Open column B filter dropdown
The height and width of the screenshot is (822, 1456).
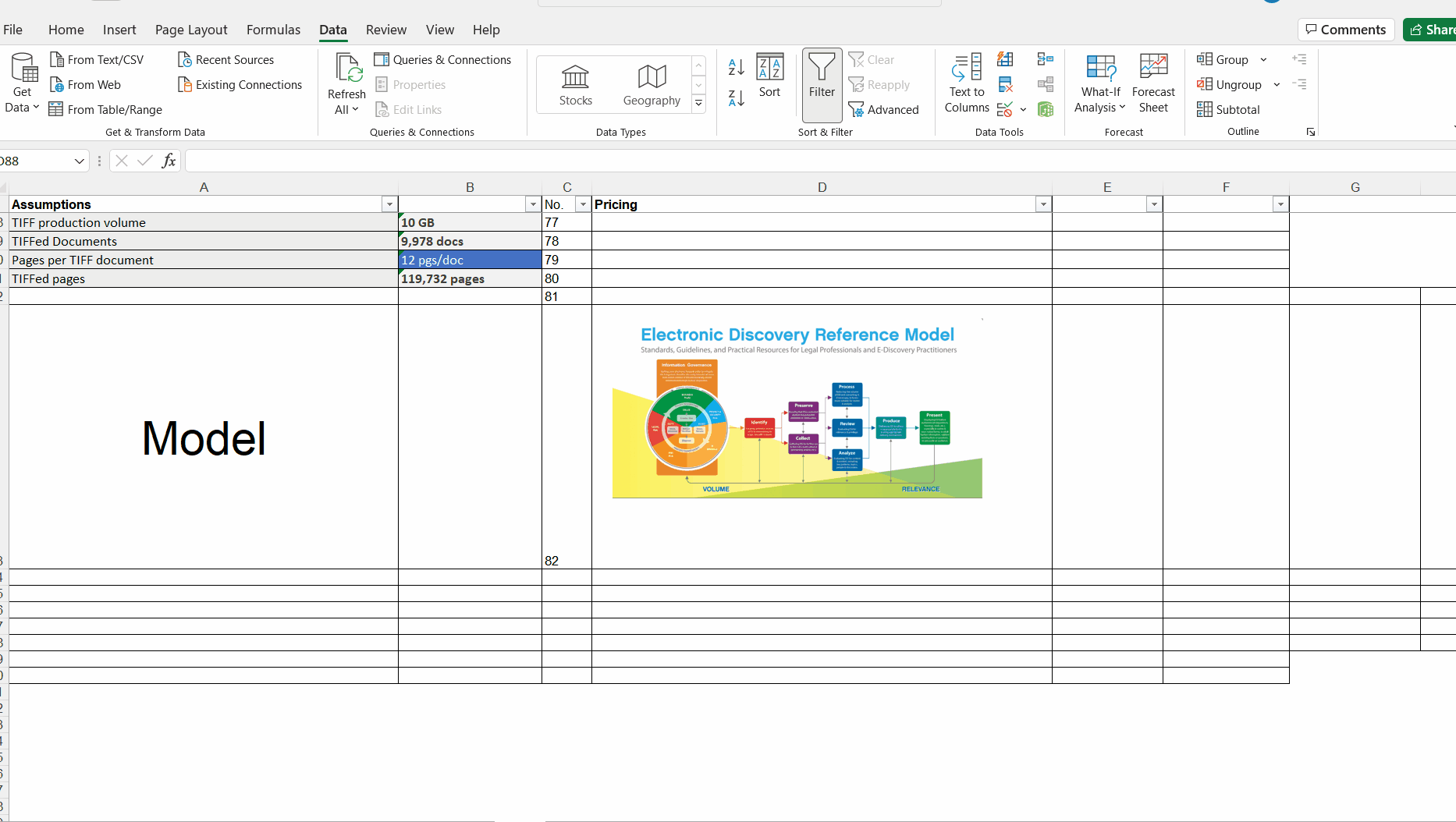533,204
